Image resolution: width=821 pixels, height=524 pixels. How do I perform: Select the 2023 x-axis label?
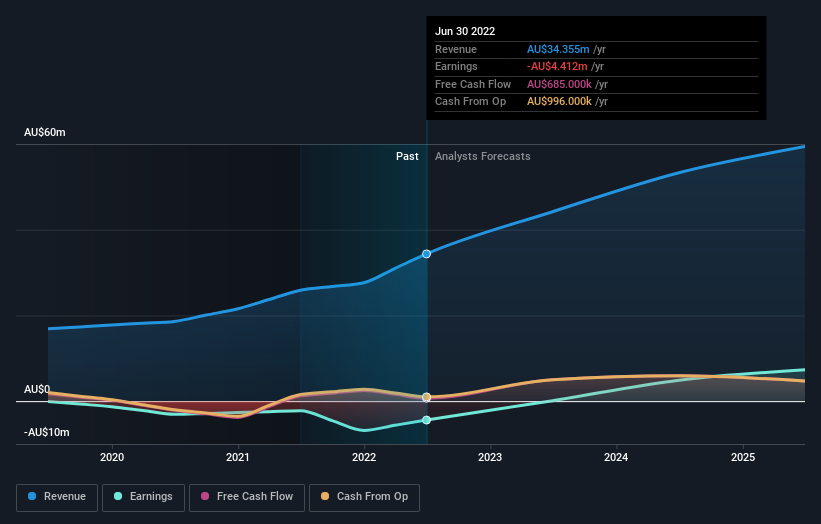tap(490, 457)
